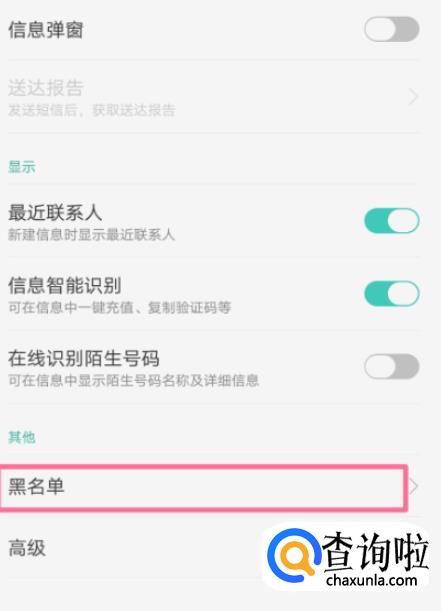This screenshot has height=611, width=441.
Task: Toggle the 信息弹窗 switch
Action: tap(392, 29)
